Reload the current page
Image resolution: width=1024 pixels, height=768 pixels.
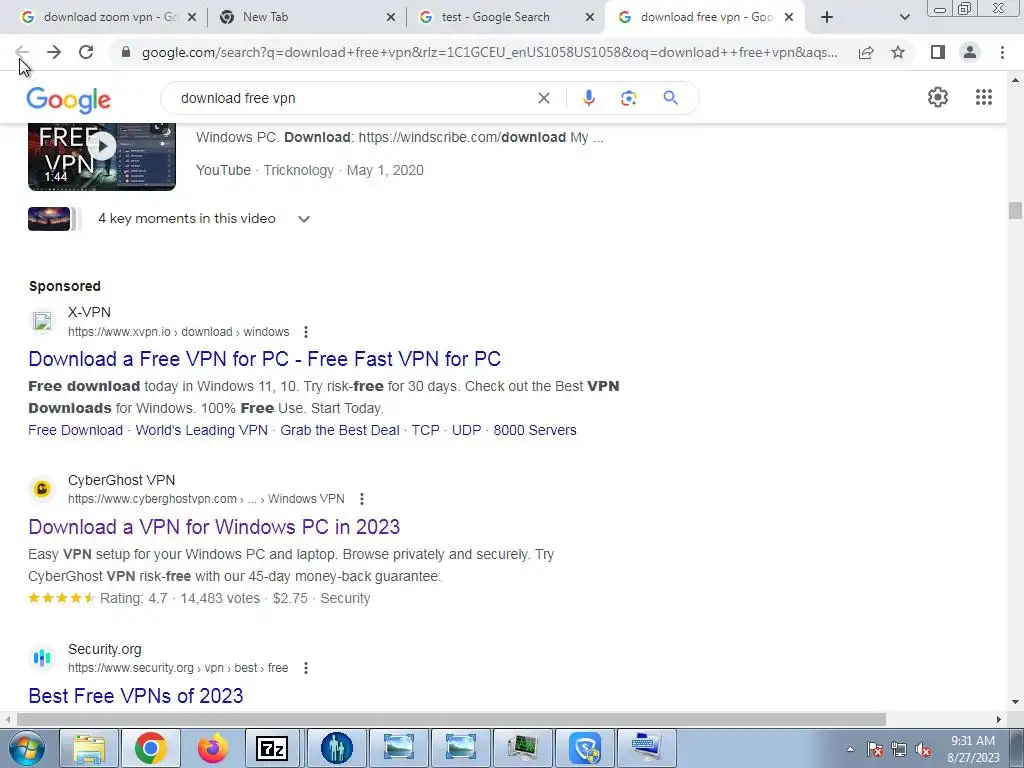[86, 52]
